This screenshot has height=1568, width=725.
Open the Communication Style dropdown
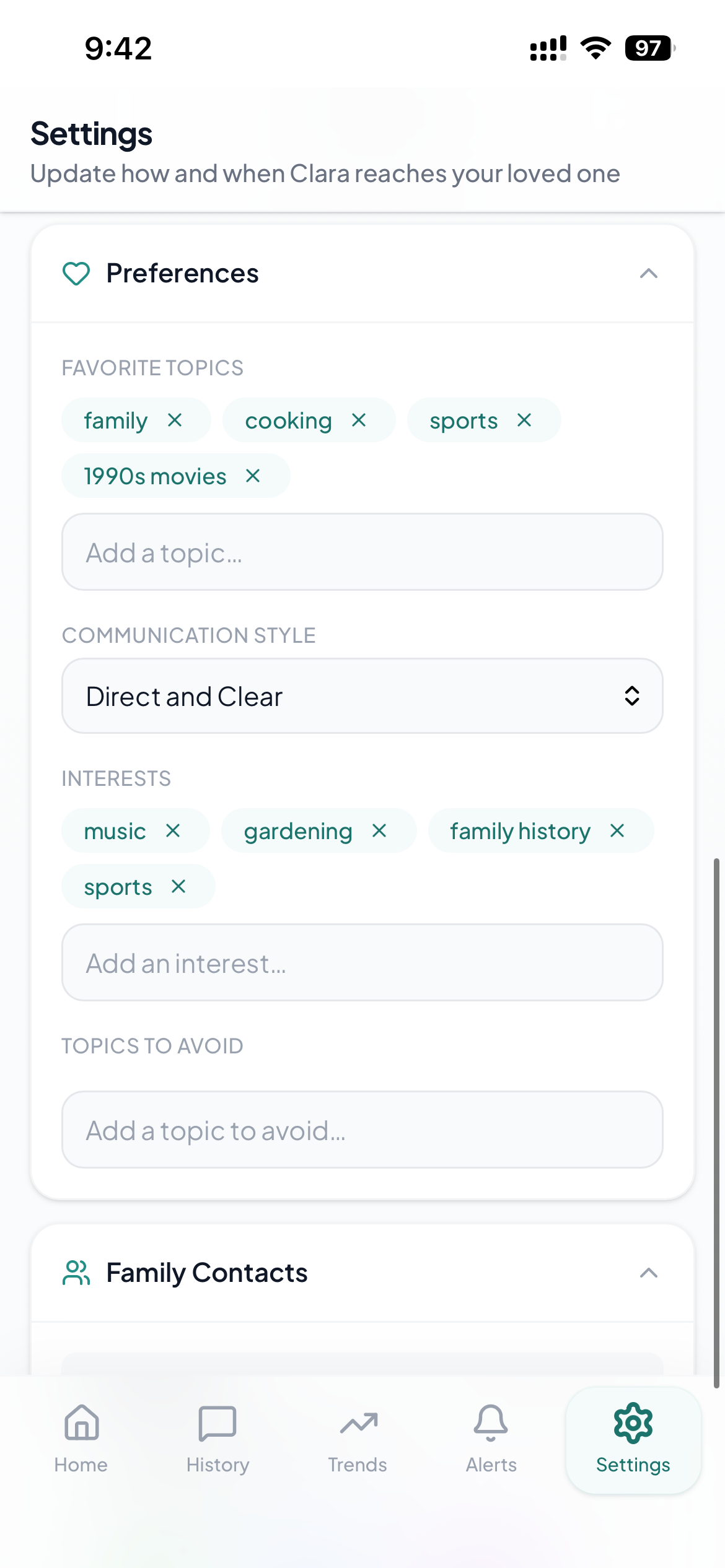click(x=362, y=696)
